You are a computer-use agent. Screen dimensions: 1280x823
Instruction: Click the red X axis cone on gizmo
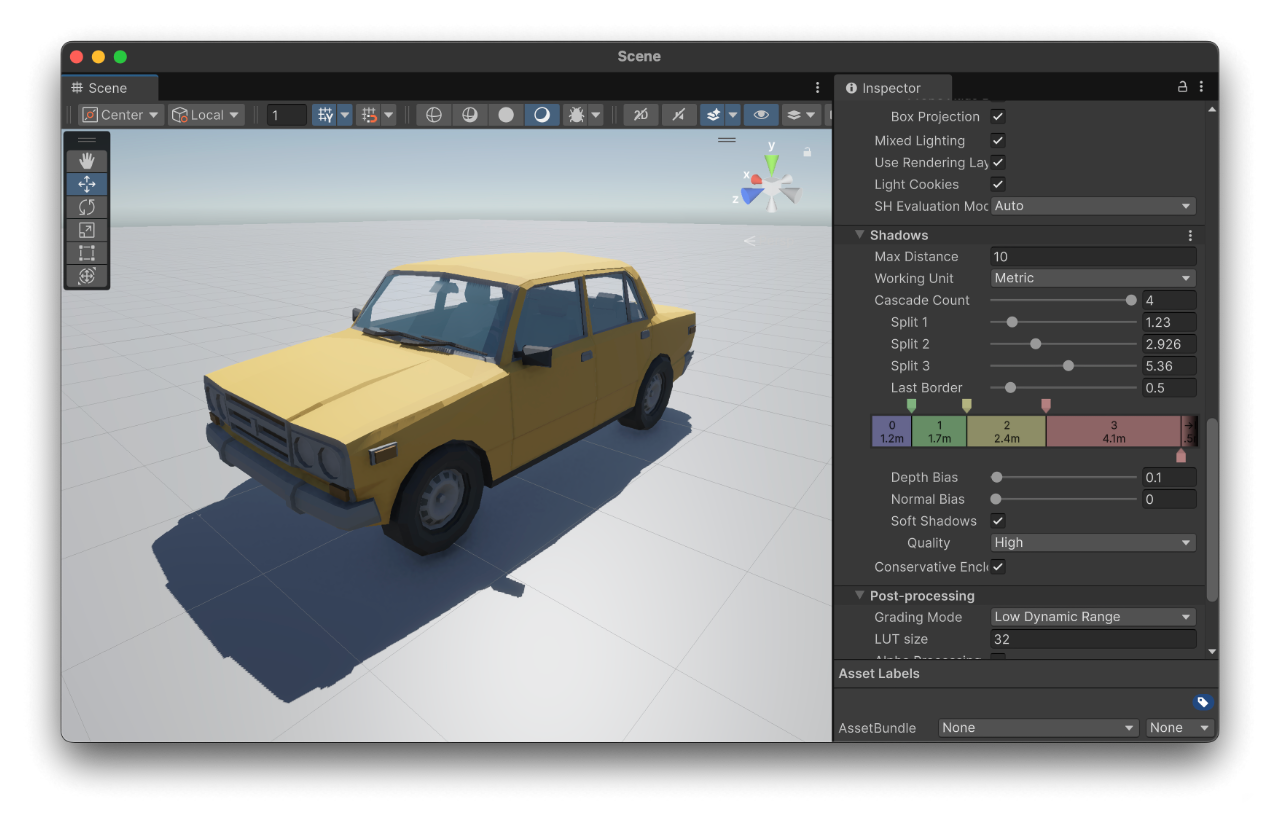coord(756,180)
